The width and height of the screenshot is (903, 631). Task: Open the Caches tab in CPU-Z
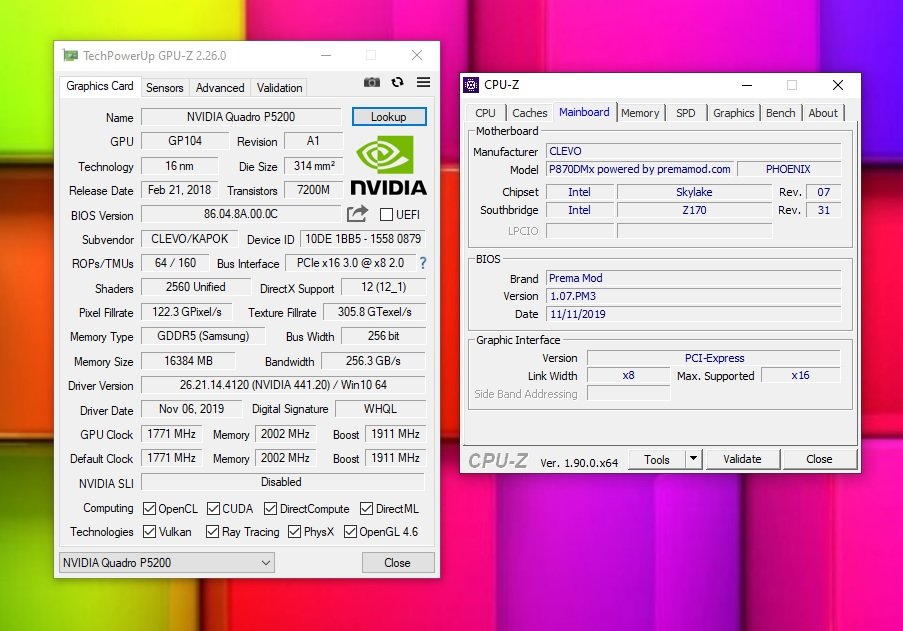pyautogui.click(x=529, y=113)
